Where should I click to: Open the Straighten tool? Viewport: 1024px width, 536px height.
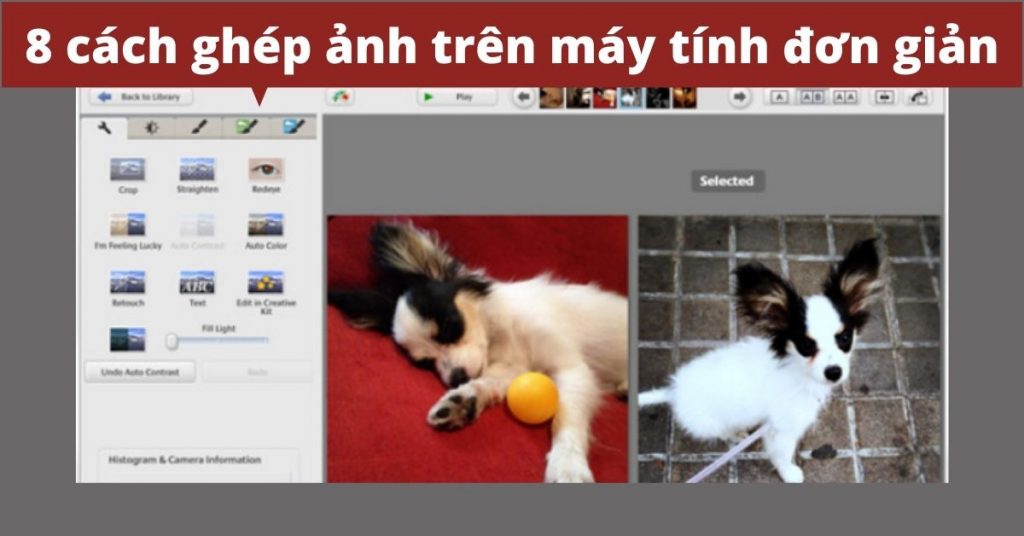197,176
